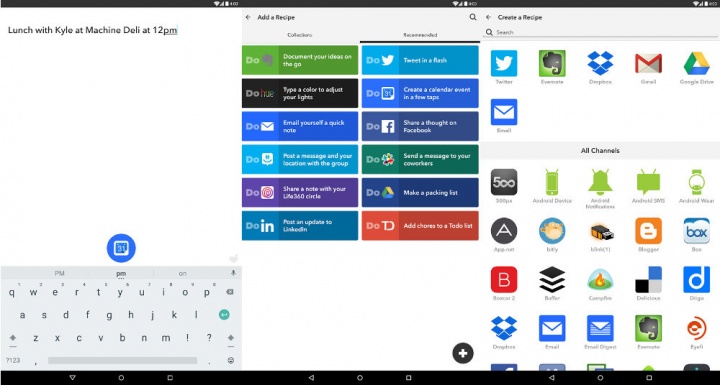The height and width of the screenshot is (385, 720).
Task: Add the 'Tweet in a flash' recipe
Action: coord(420,60)
